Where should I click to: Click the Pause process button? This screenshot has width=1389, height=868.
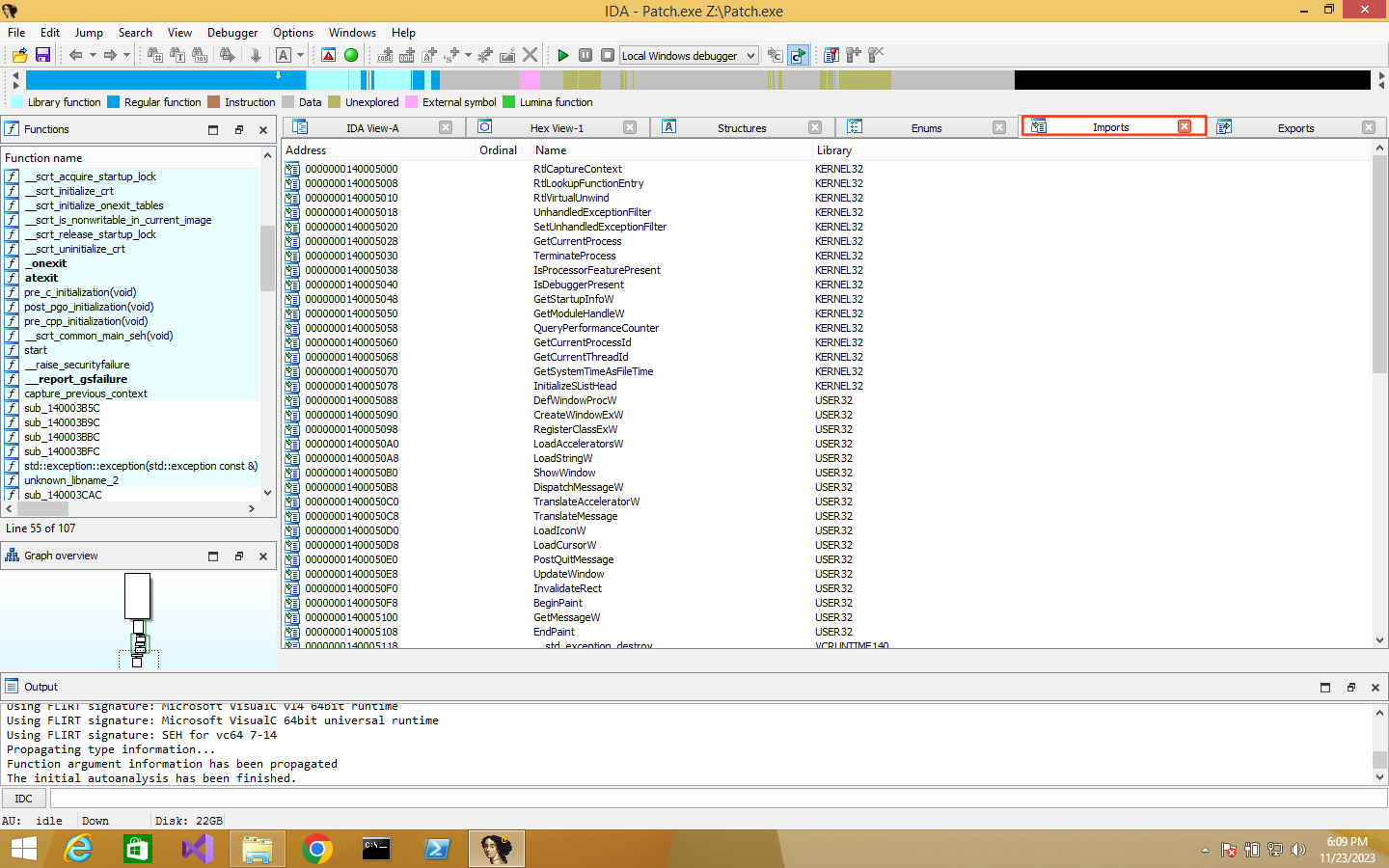[586, 55]
